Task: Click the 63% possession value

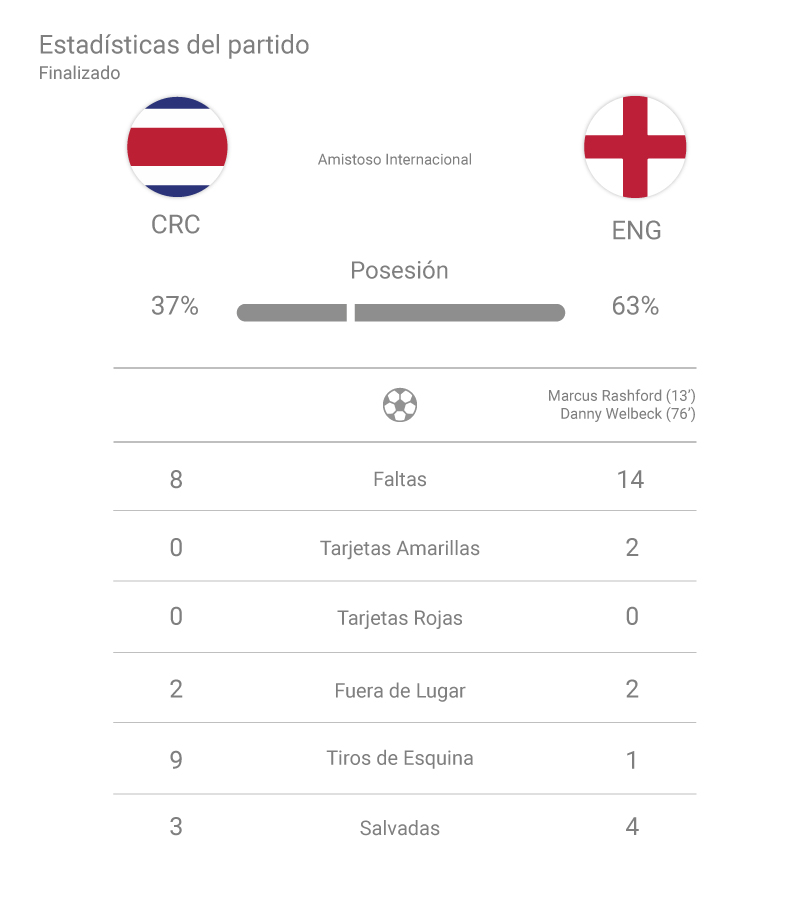Action: (x=635, y=307)
